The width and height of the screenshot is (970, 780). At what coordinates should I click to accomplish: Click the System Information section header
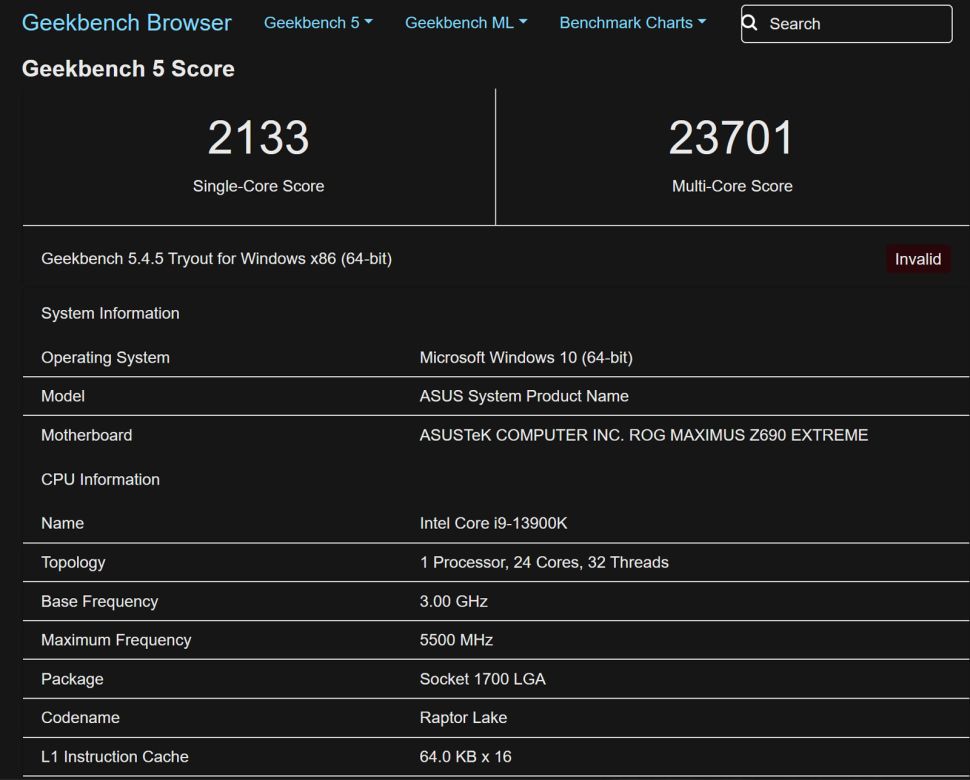click(x=110, y=313)
